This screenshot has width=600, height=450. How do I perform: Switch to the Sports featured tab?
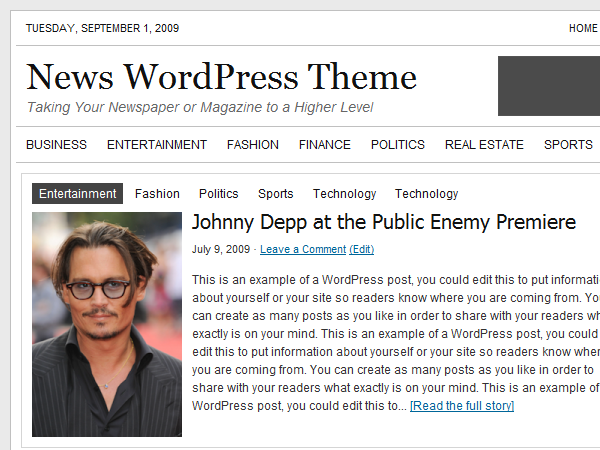[x=276, y=194]
